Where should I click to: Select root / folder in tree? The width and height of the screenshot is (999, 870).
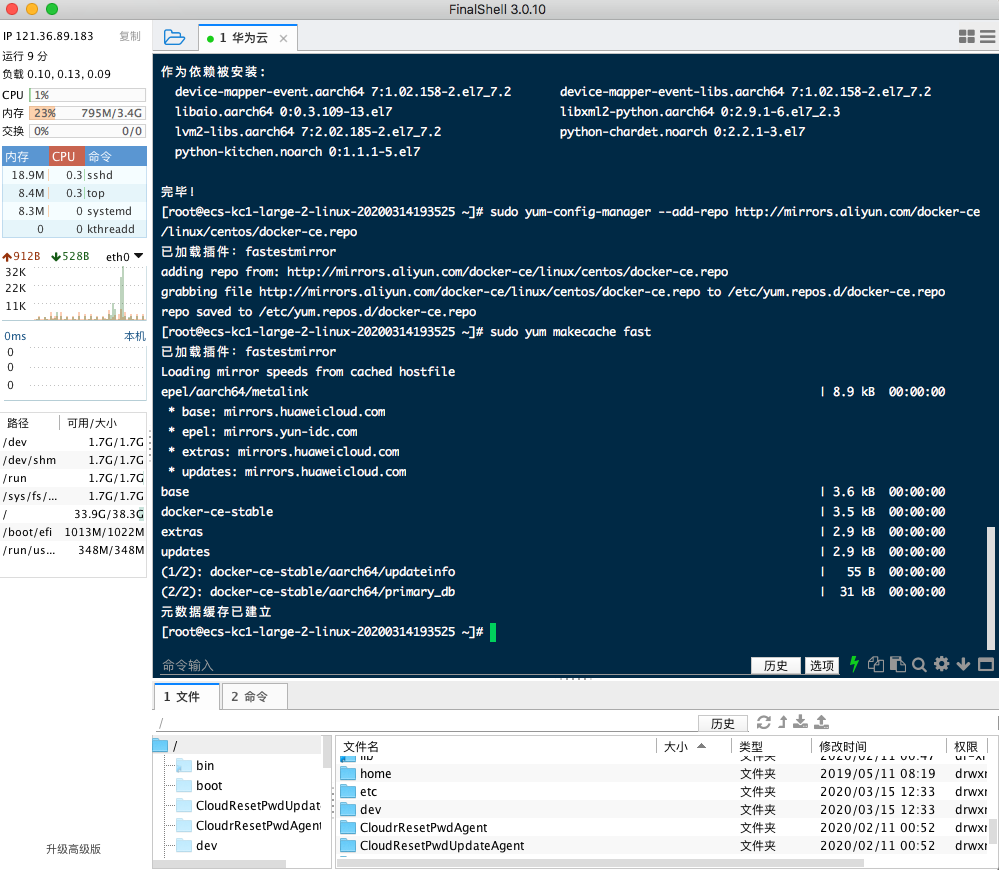pyautogui.click(x=239, y=745)
